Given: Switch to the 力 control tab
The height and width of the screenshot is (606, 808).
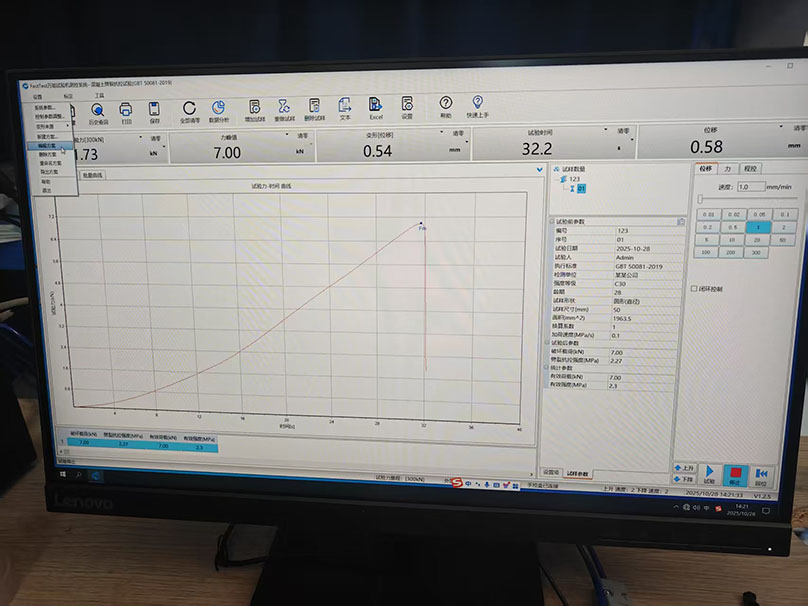Looking at the screenshot, I should [x=728, y=169].
